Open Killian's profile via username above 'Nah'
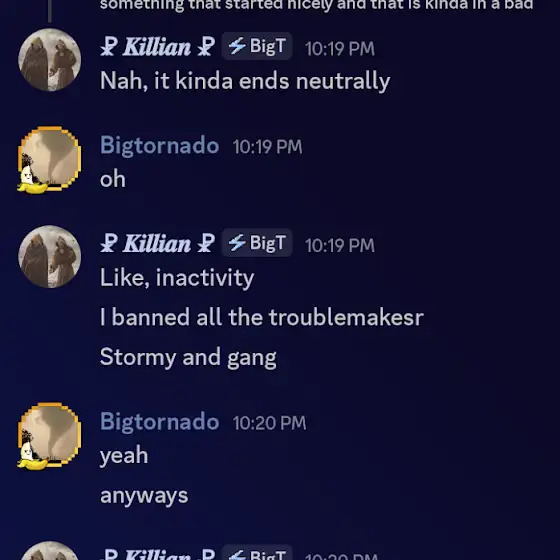Image resolution: width=560 pixels, height=560 pixels. click(x=158, y=47)
